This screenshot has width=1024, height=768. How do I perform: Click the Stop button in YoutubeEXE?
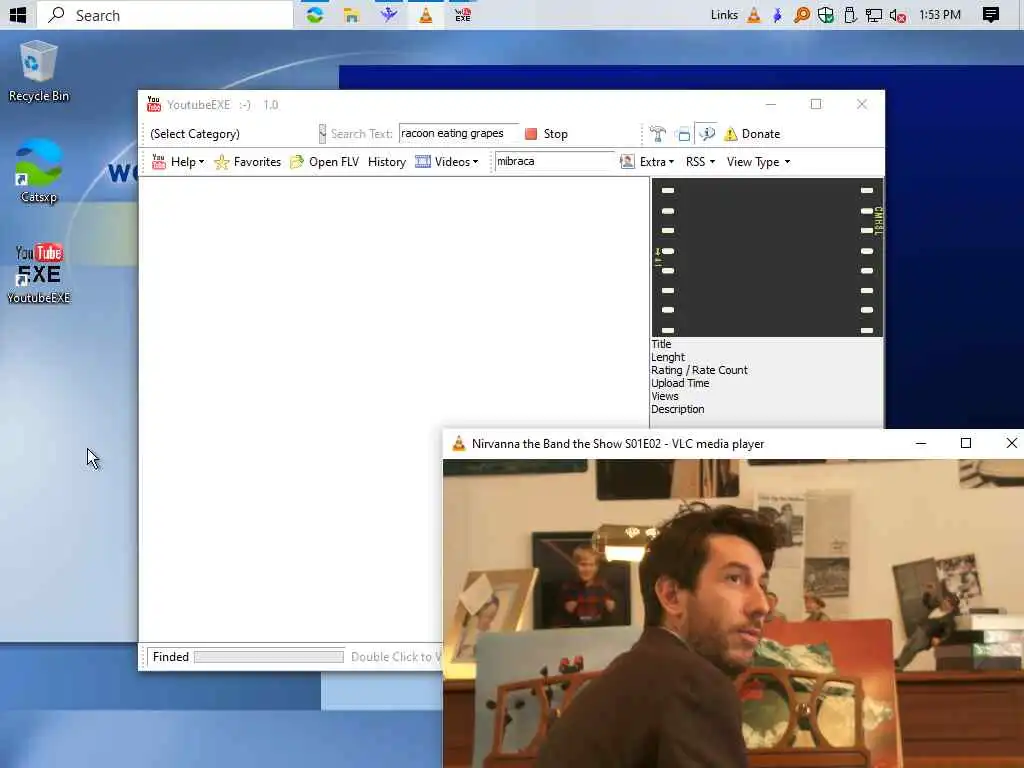click(547, 134)
